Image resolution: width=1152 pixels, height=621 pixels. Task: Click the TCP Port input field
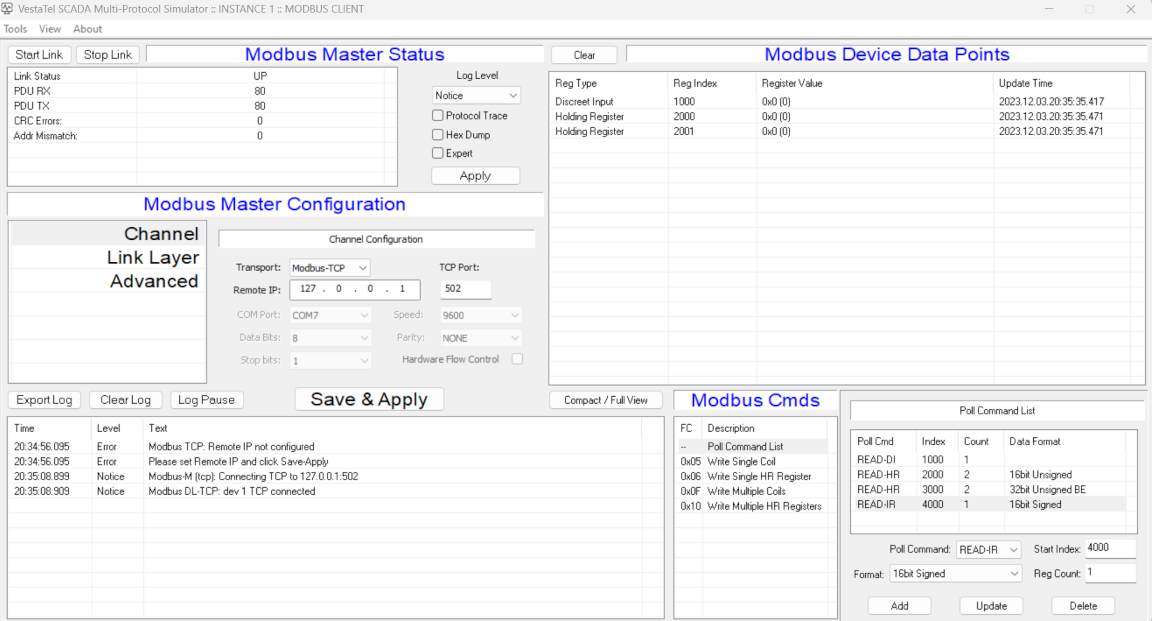point(465,289)
